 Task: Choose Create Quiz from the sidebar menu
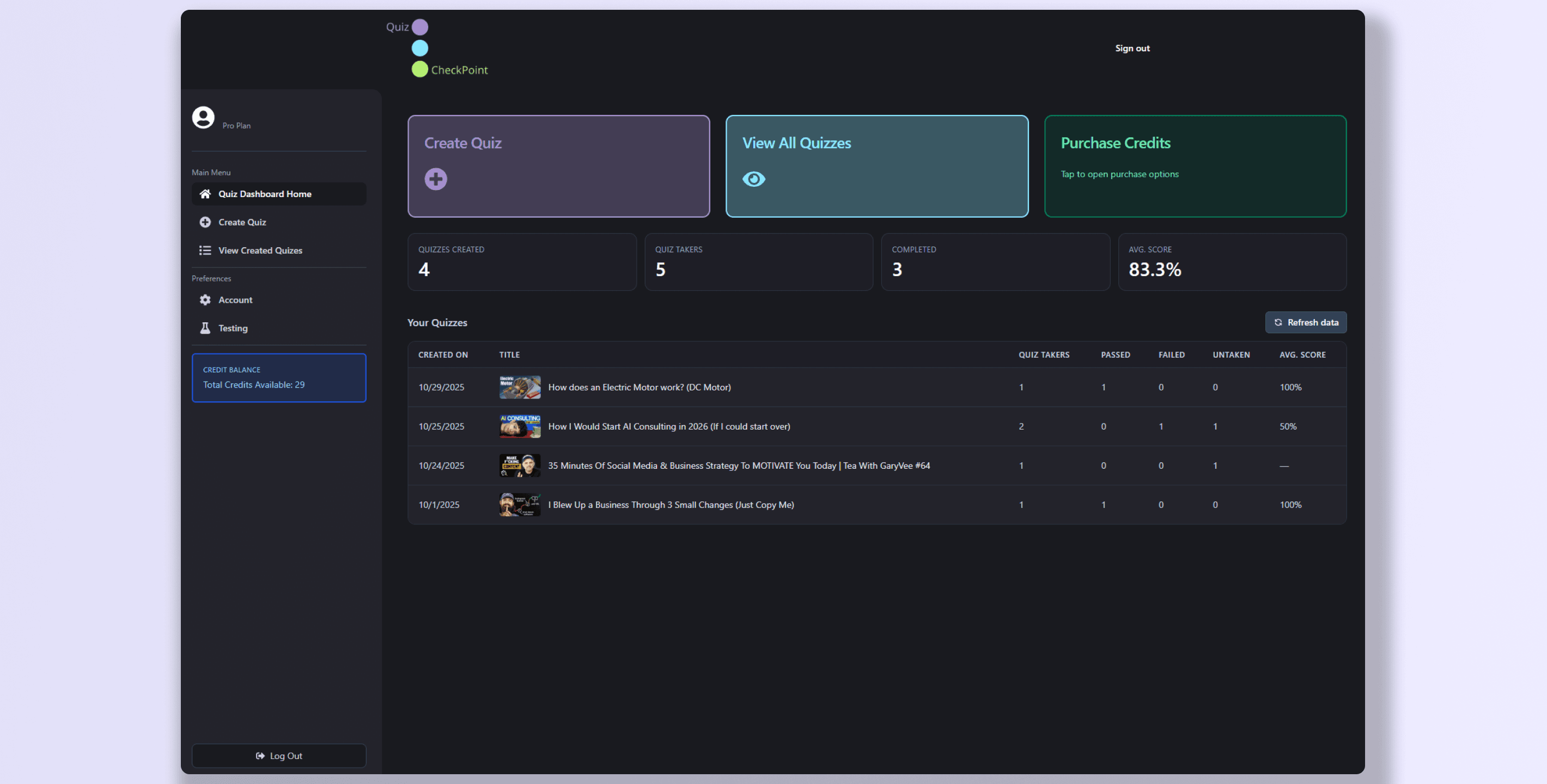(242, 222)
